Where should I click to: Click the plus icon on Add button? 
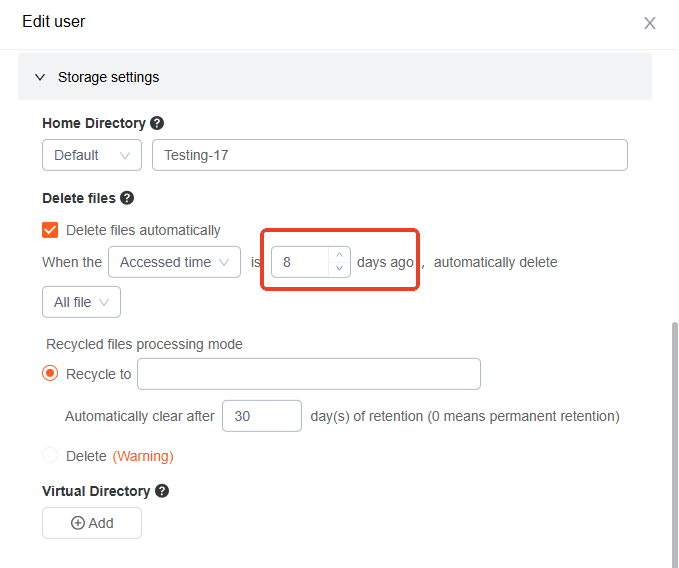(78, 523)
